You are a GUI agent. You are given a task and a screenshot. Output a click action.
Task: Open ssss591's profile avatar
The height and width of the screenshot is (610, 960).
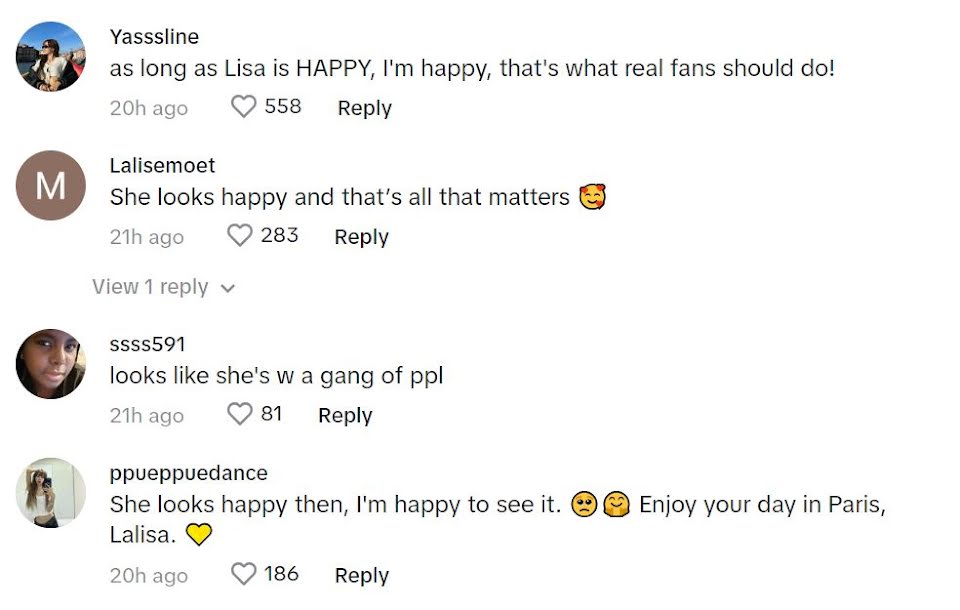pos(51,364)
